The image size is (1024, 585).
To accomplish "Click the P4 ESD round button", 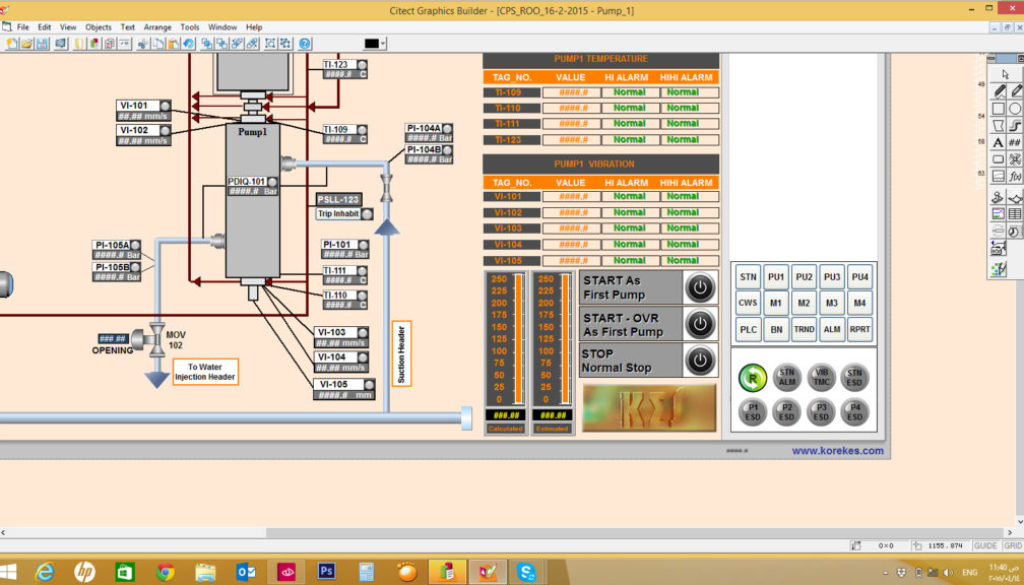I will click(855, 412).
